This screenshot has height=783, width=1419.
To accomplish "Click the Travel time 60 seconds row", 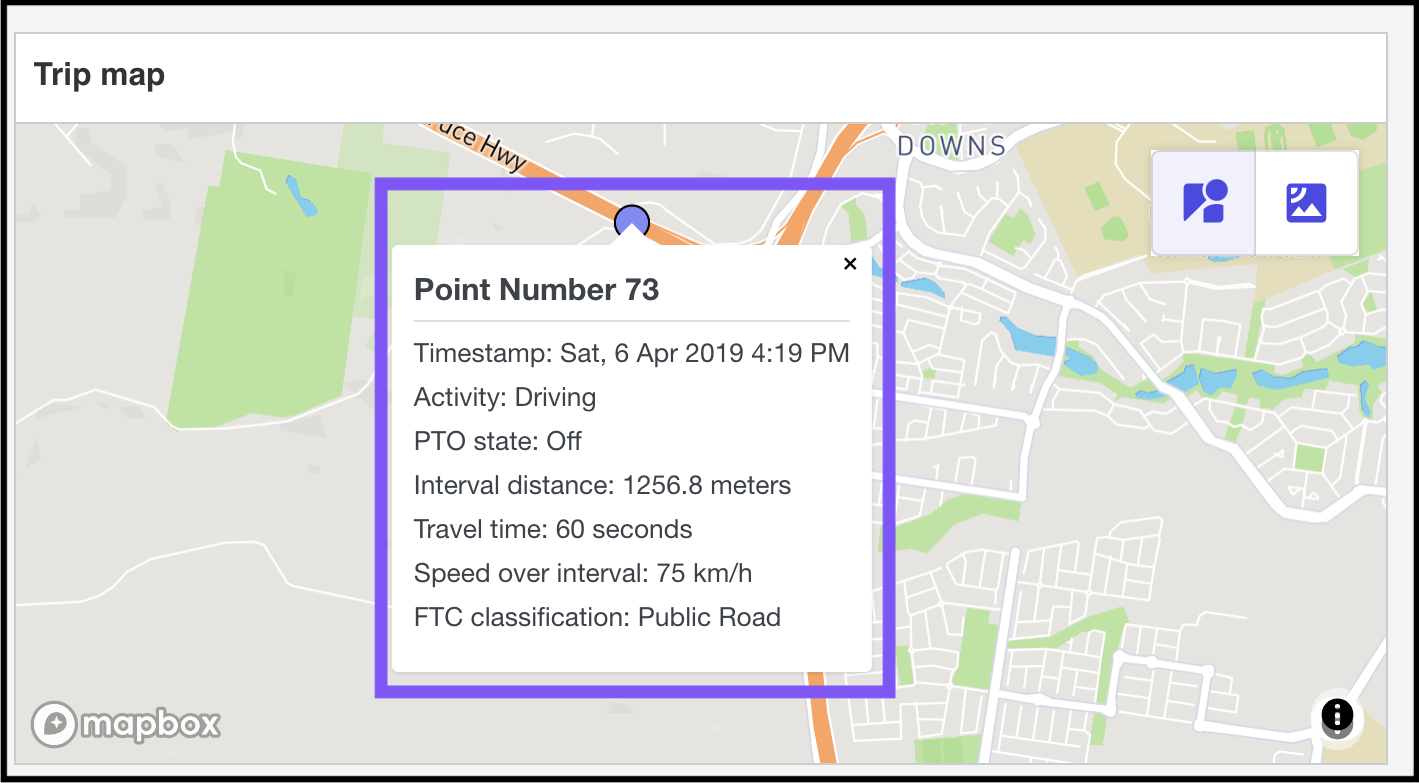I will (553, 529).
